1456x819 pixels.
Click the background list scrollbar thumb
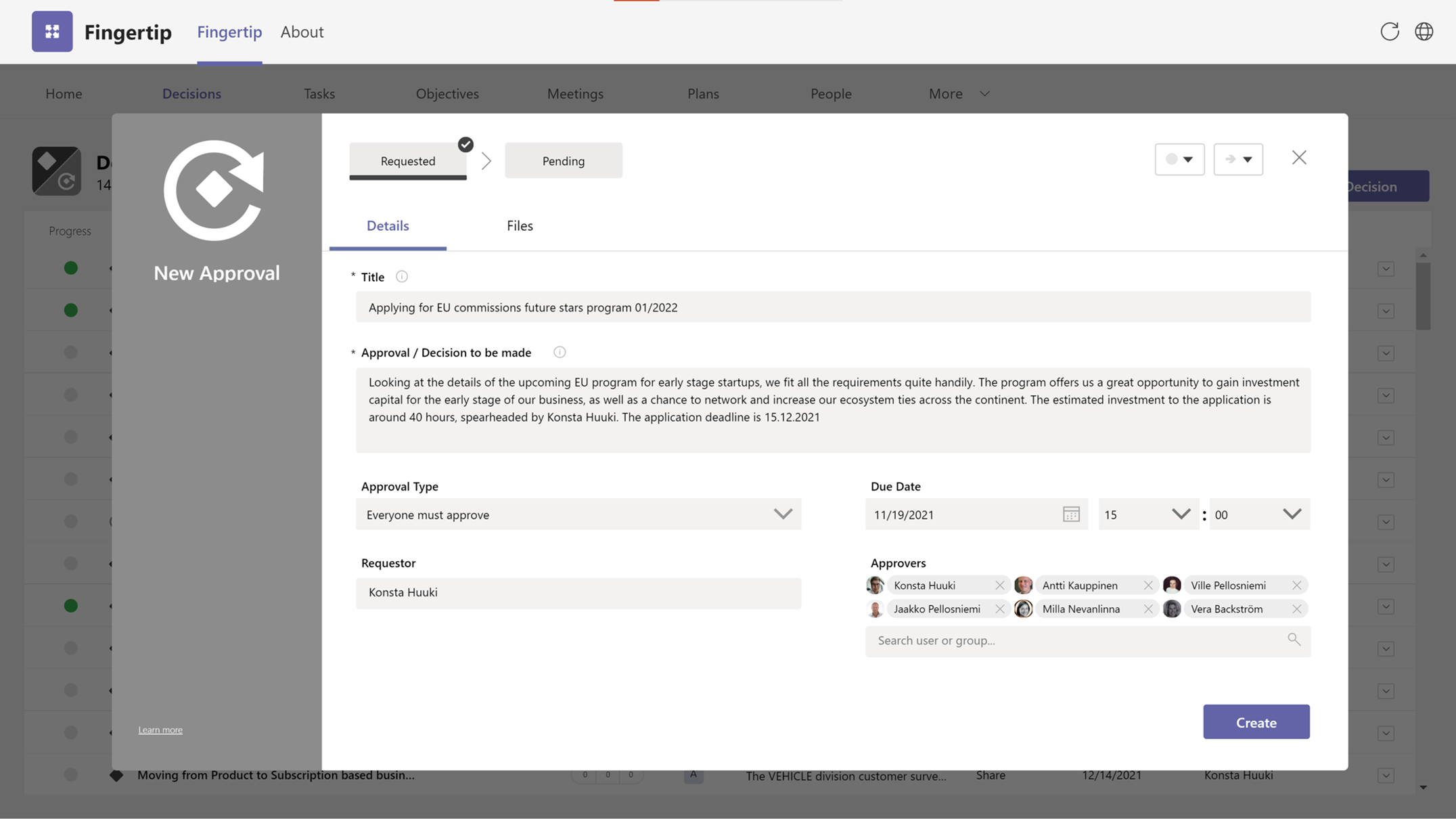pos(1423,296)
